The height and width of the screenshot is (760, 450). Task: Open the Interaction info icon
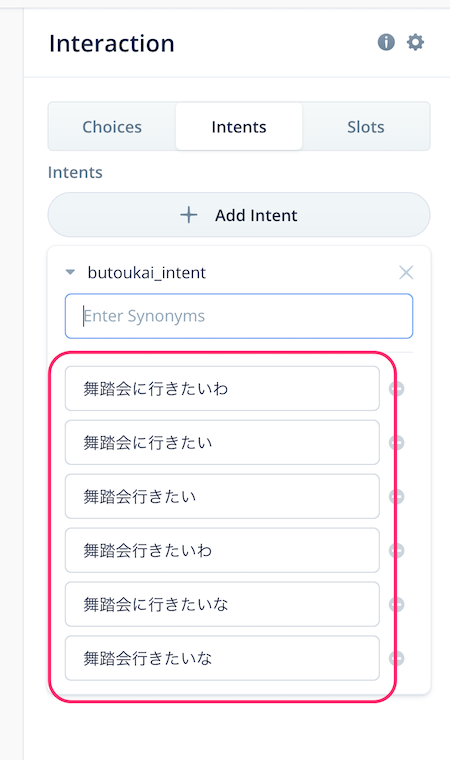coord(386,42)
